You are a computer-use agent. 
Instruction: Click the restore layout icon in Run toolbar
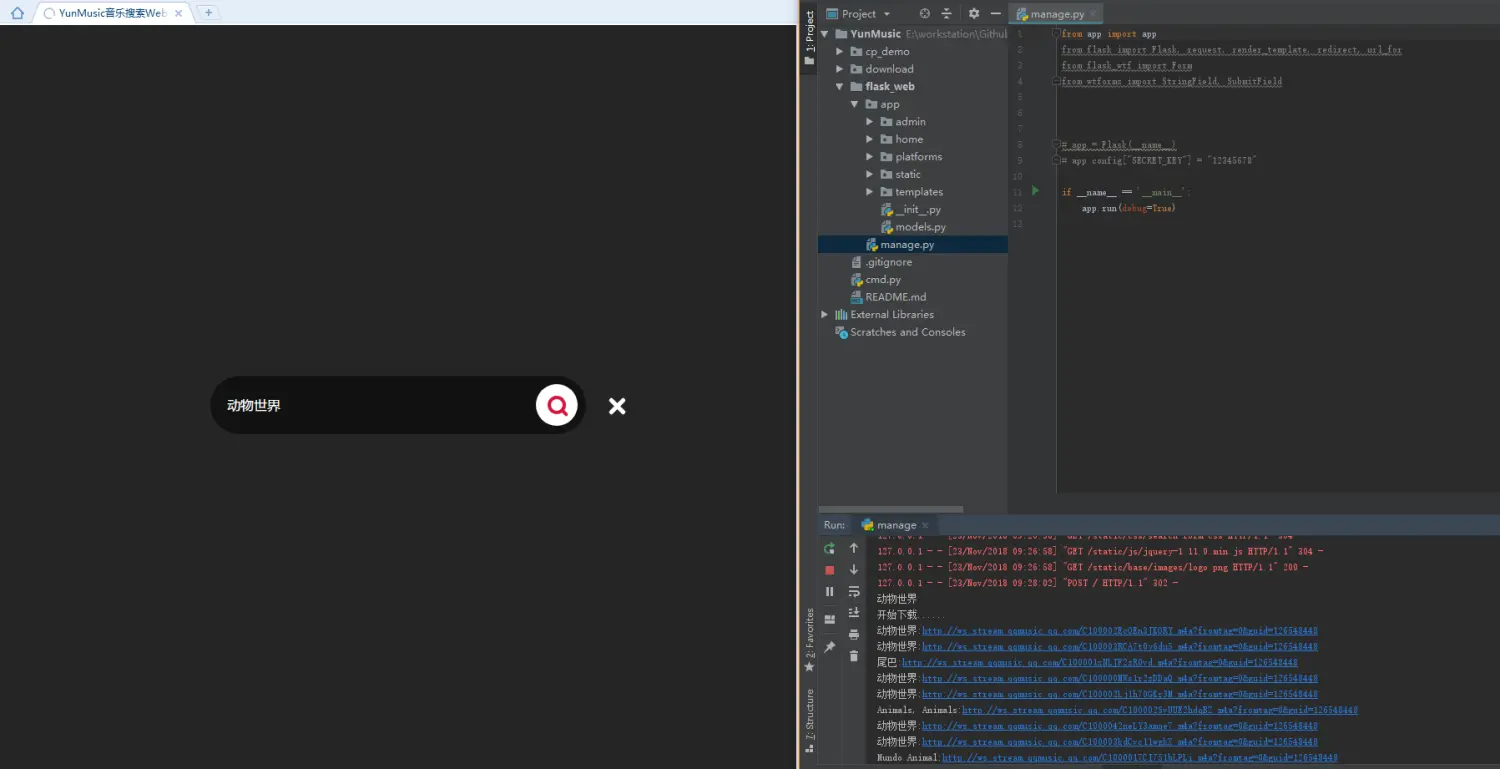coord(829,620)
